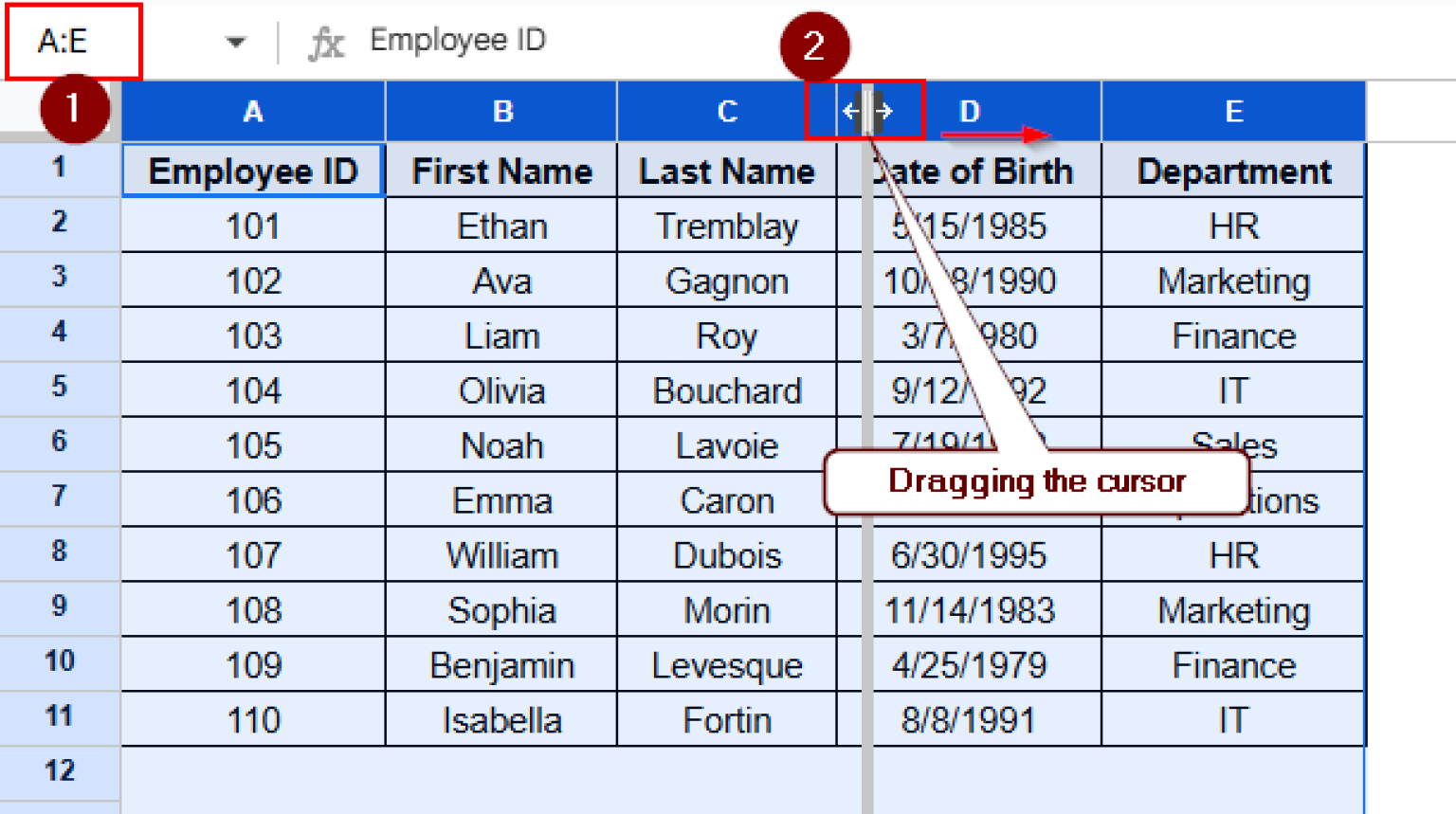
Task: Click the red arrow indicating drag direction
Action: pyautogui.click(x=995, y=135)
